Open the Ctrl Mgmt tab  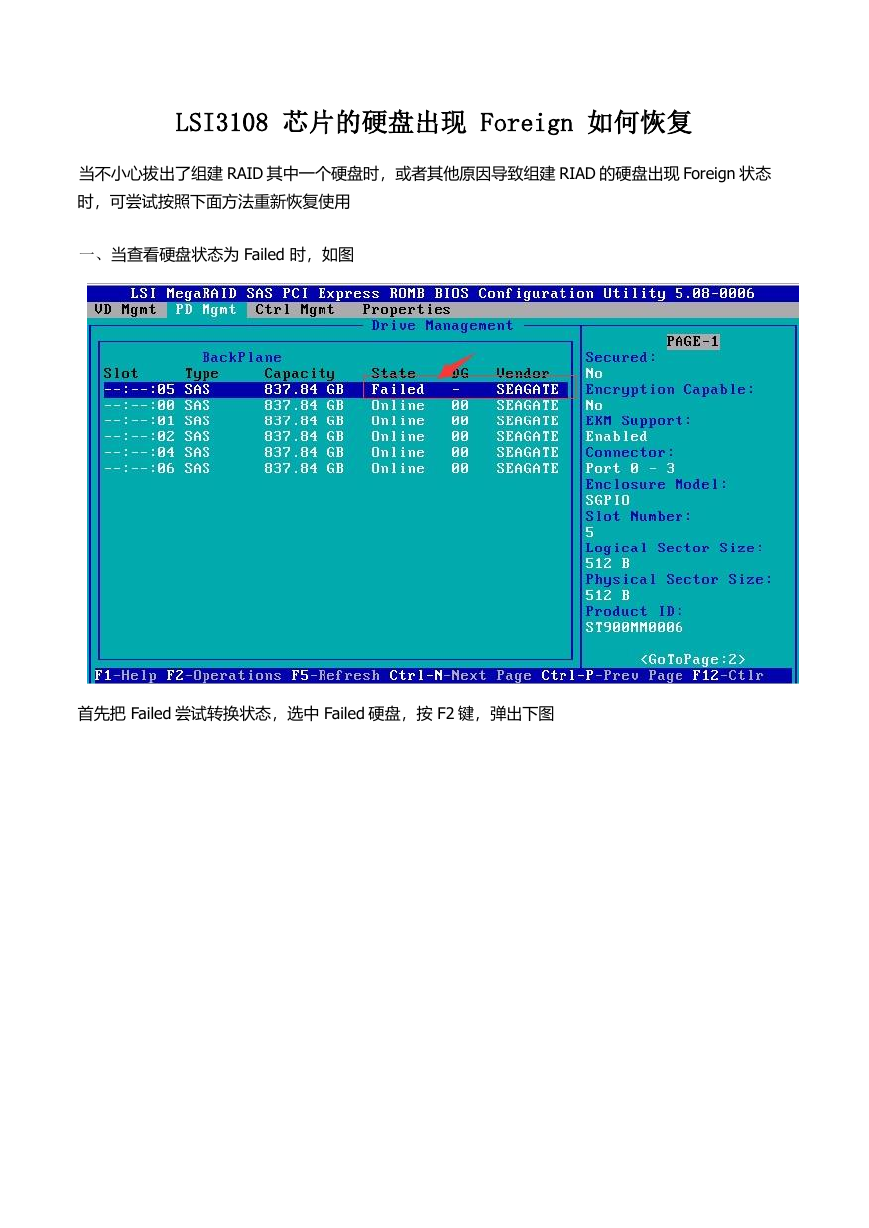pos(295,310)
